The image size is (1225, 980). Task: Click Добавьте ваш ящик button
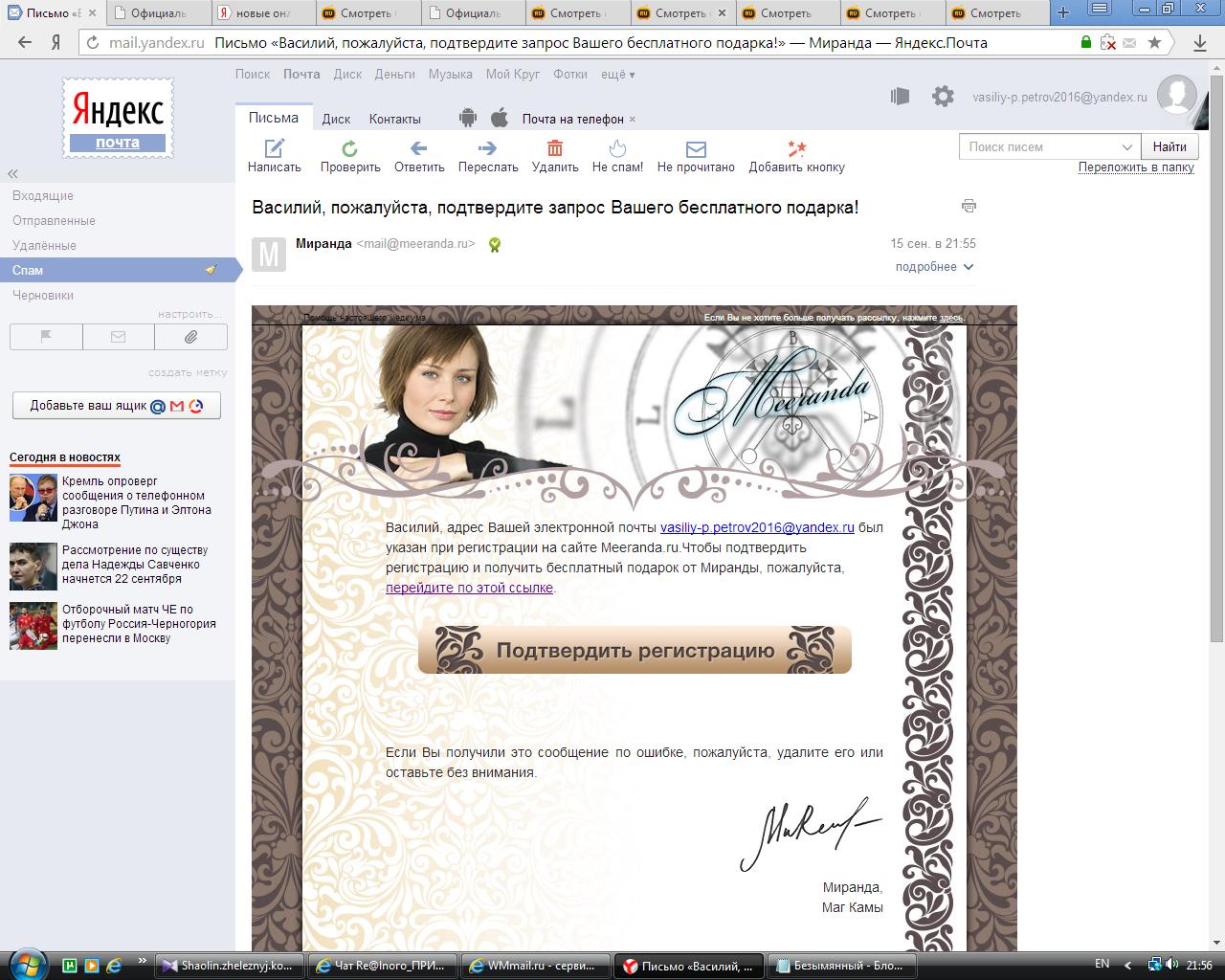coord(117,406)
